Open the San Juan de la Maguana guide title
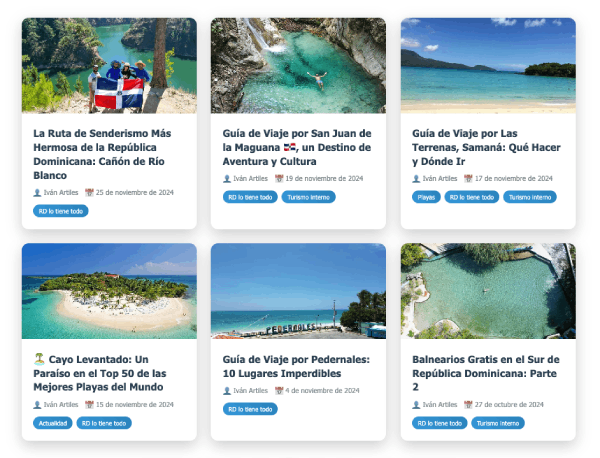Screen dimensions: 600x458 pyautogui.click(x=297, y=147)
